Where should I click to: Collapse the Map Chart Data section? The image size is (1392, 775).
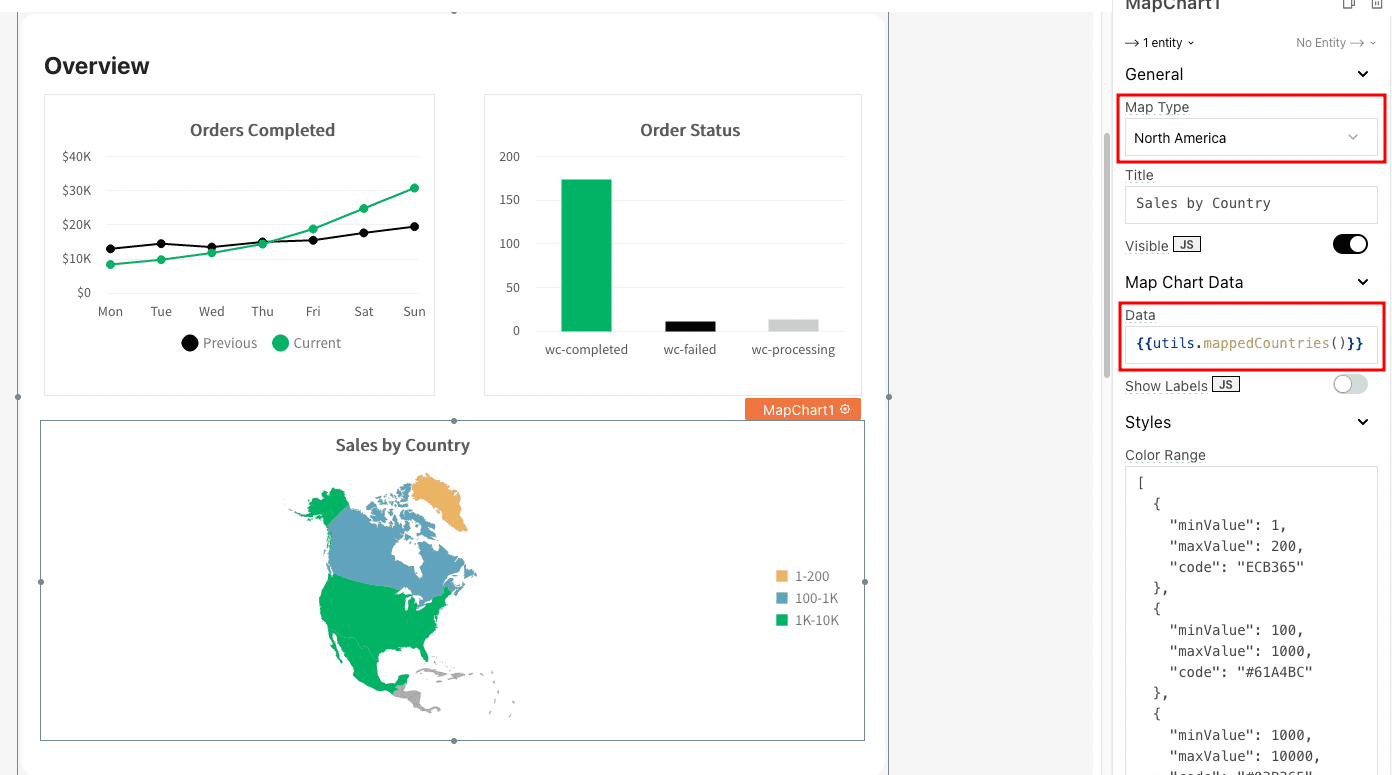[1362, 282]
